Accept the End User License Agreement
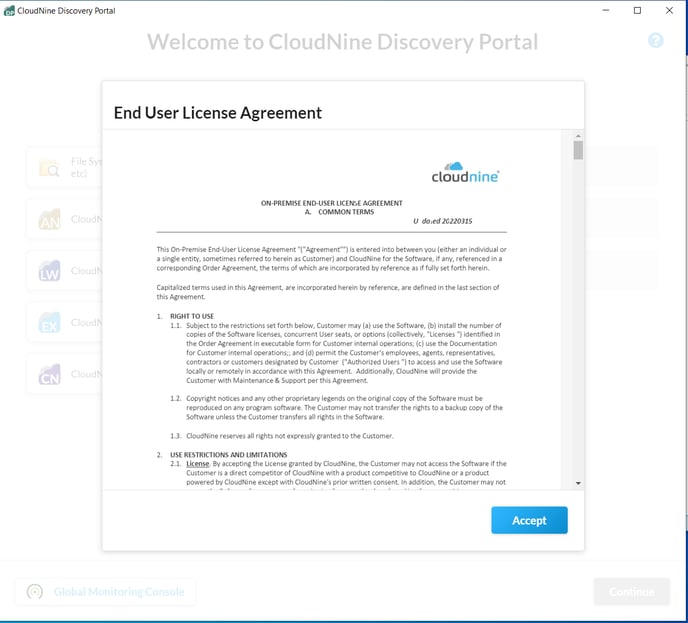Viewport: 688px width, 623px height. coord(529,520)
